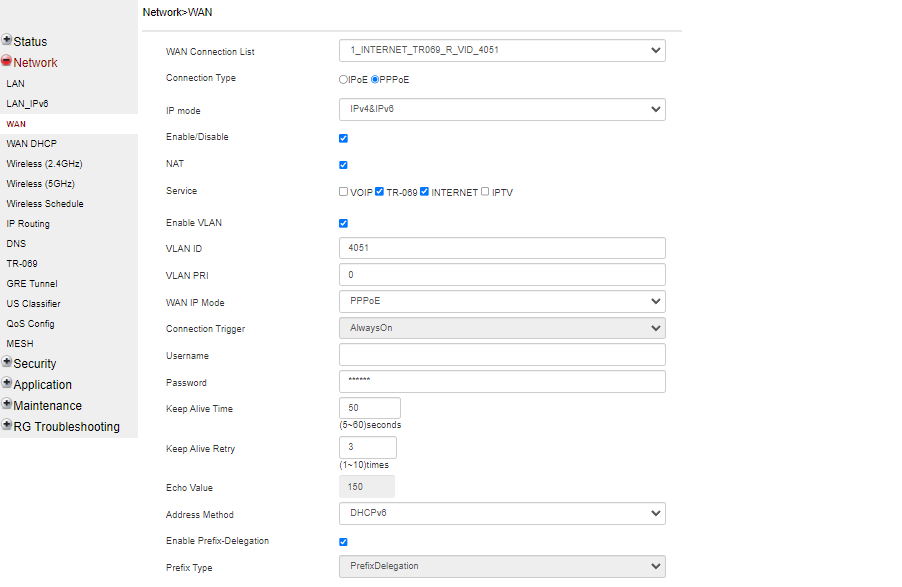This screenshot has height=587, width=902.
Task: Expand the RG Troubleshooting plus icon
Action: click(7, 426)
